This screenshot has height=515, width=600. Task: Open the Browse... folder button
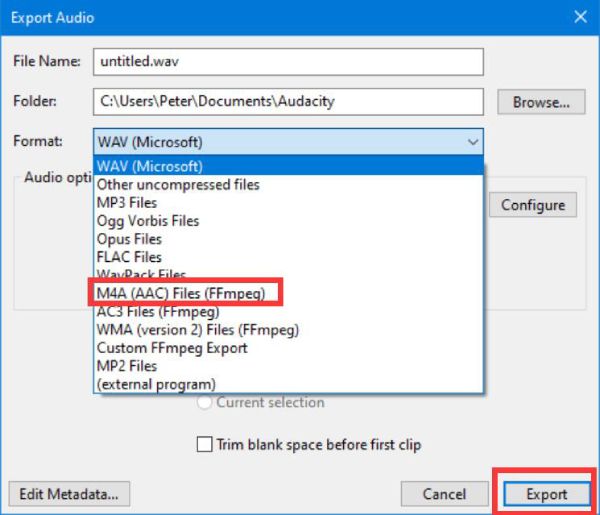pos(541,102)
